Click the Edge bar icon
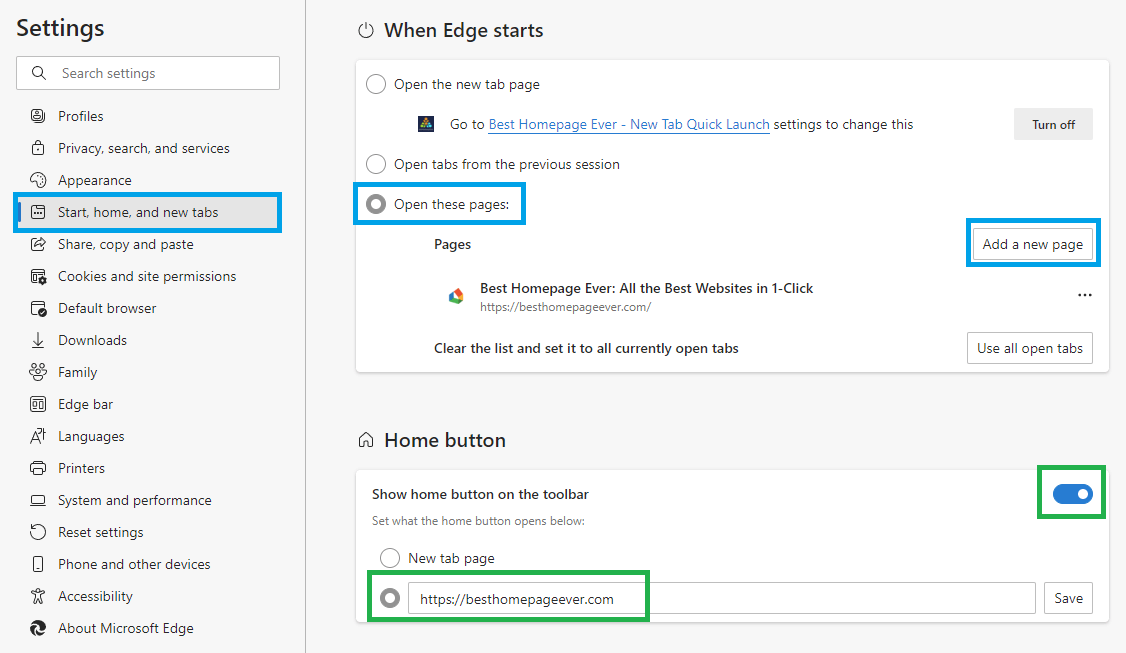The width and height of the screenshot is (1126, 653). coord(36,404)
